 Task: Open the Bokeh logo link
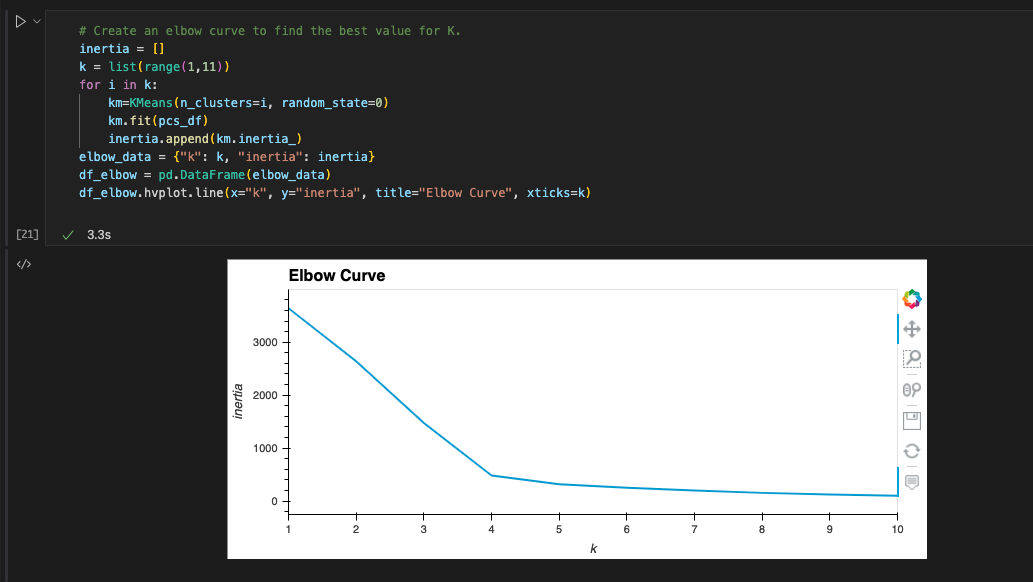(912, 299)
